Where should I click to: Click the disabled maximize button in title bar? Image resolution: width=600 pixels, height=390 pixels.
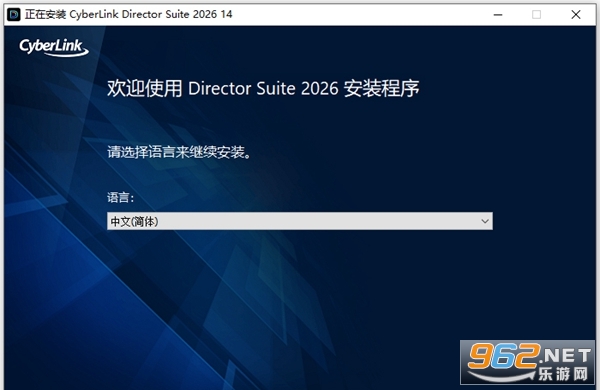coord(536,15)
